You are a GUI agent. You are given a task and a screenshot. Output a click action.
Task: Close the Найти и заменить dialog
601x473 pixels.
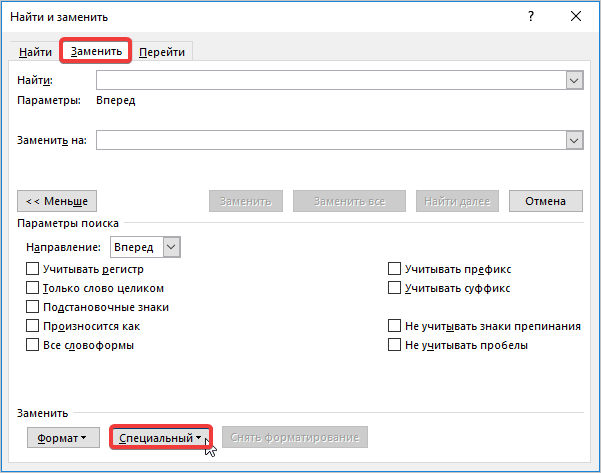coord(575,17)
